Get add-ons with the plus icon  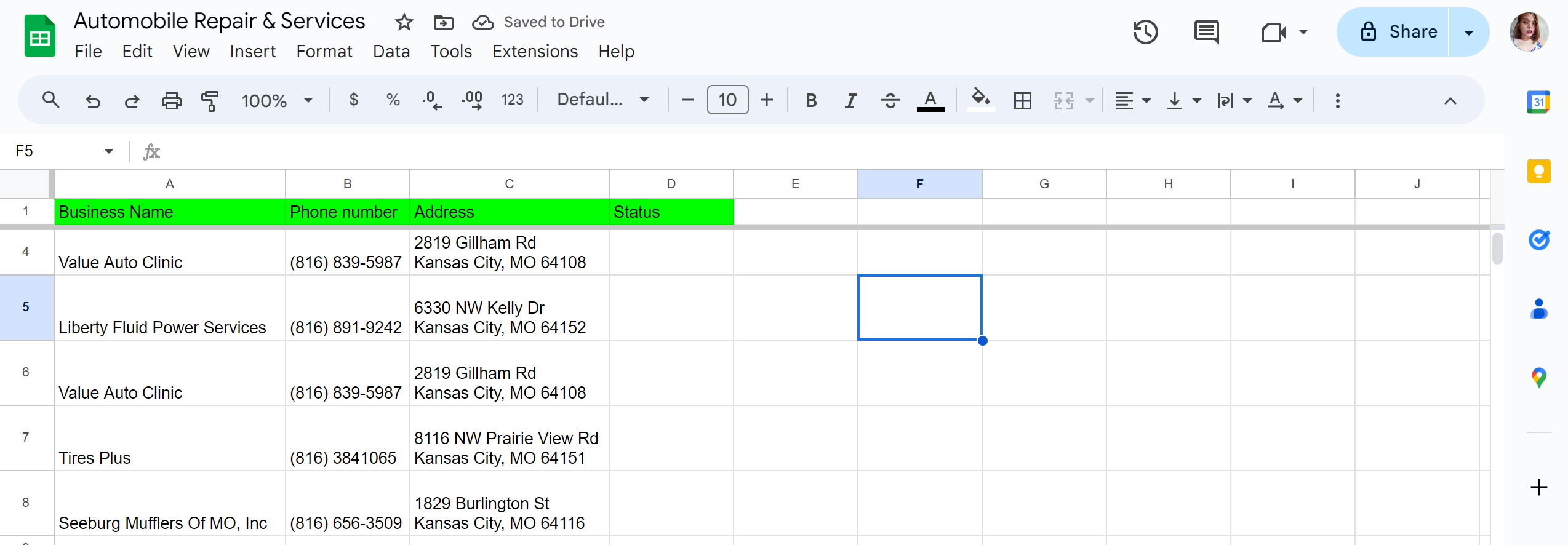[1538, 487]
